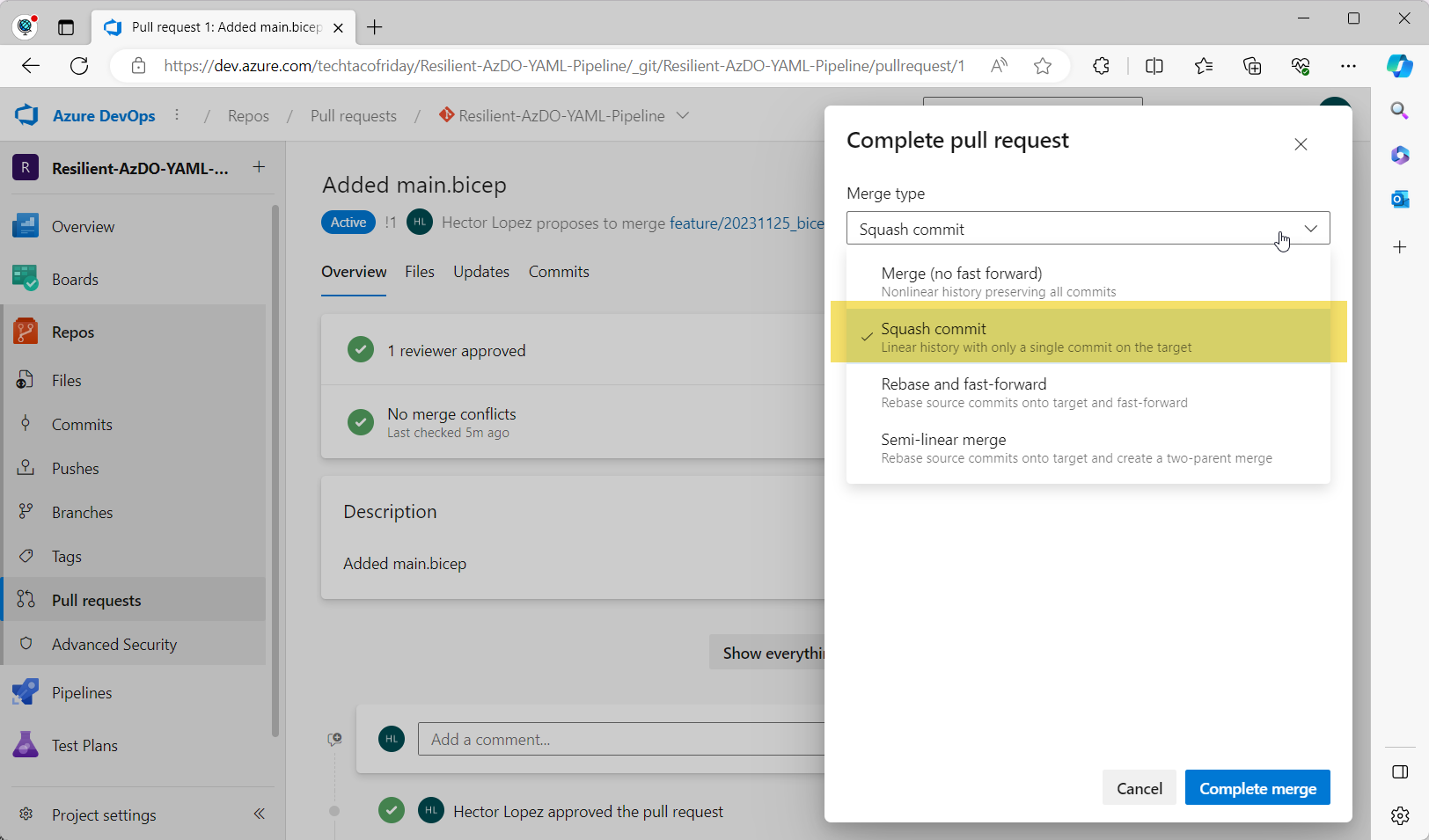This screenshot has height=840, width=1429.
Task: Click the Complete merge button
Action: tap(1257, 788)
